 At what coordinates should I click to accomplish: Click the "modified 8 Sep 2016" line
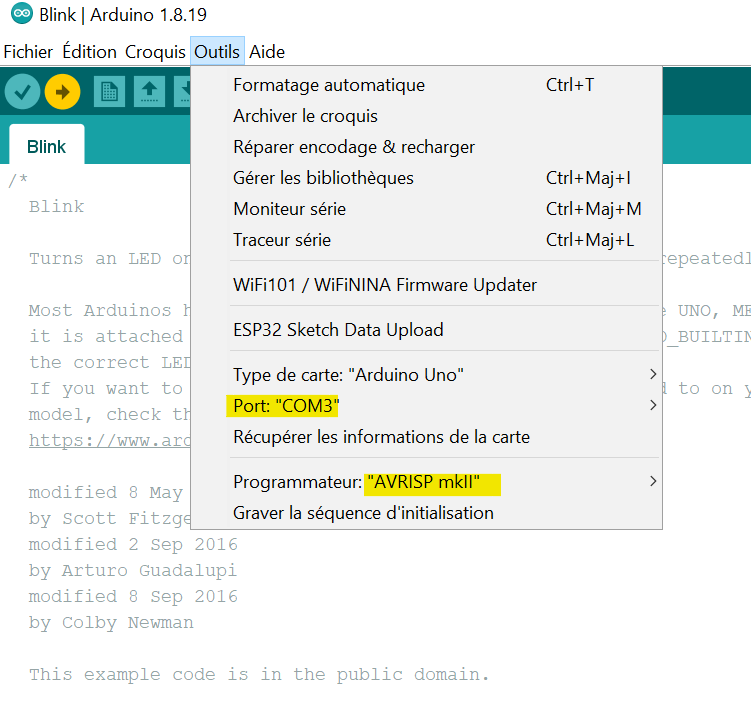133,596
